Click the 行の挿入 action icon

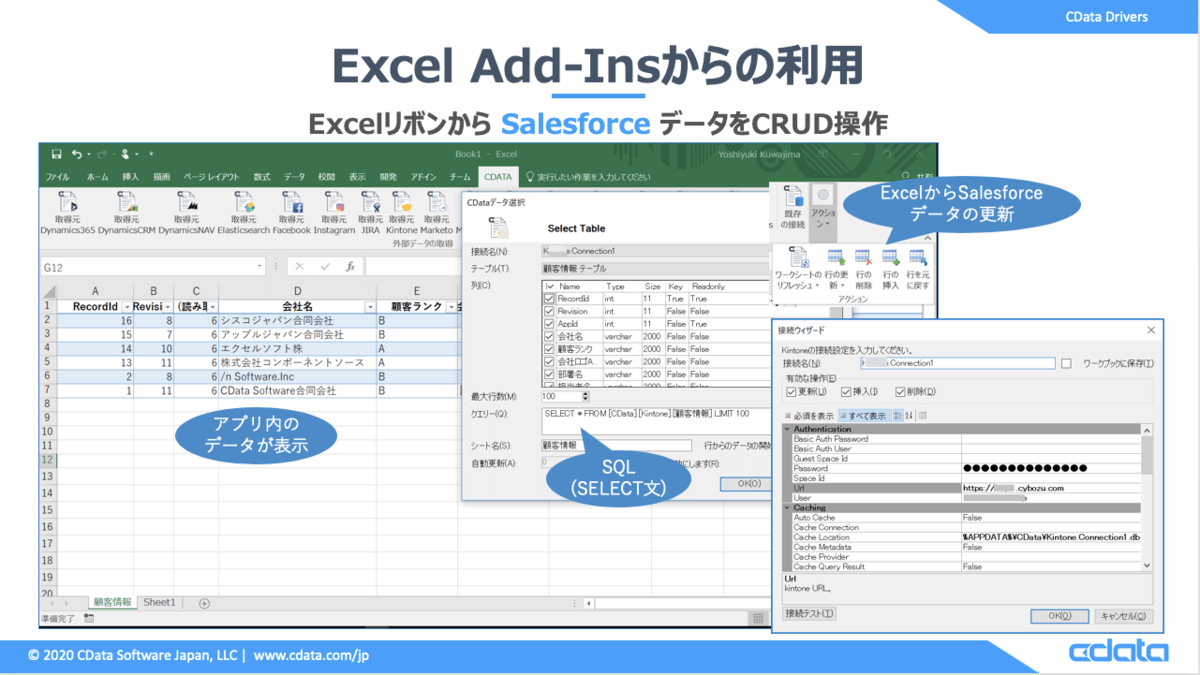[x=890, y=259]
